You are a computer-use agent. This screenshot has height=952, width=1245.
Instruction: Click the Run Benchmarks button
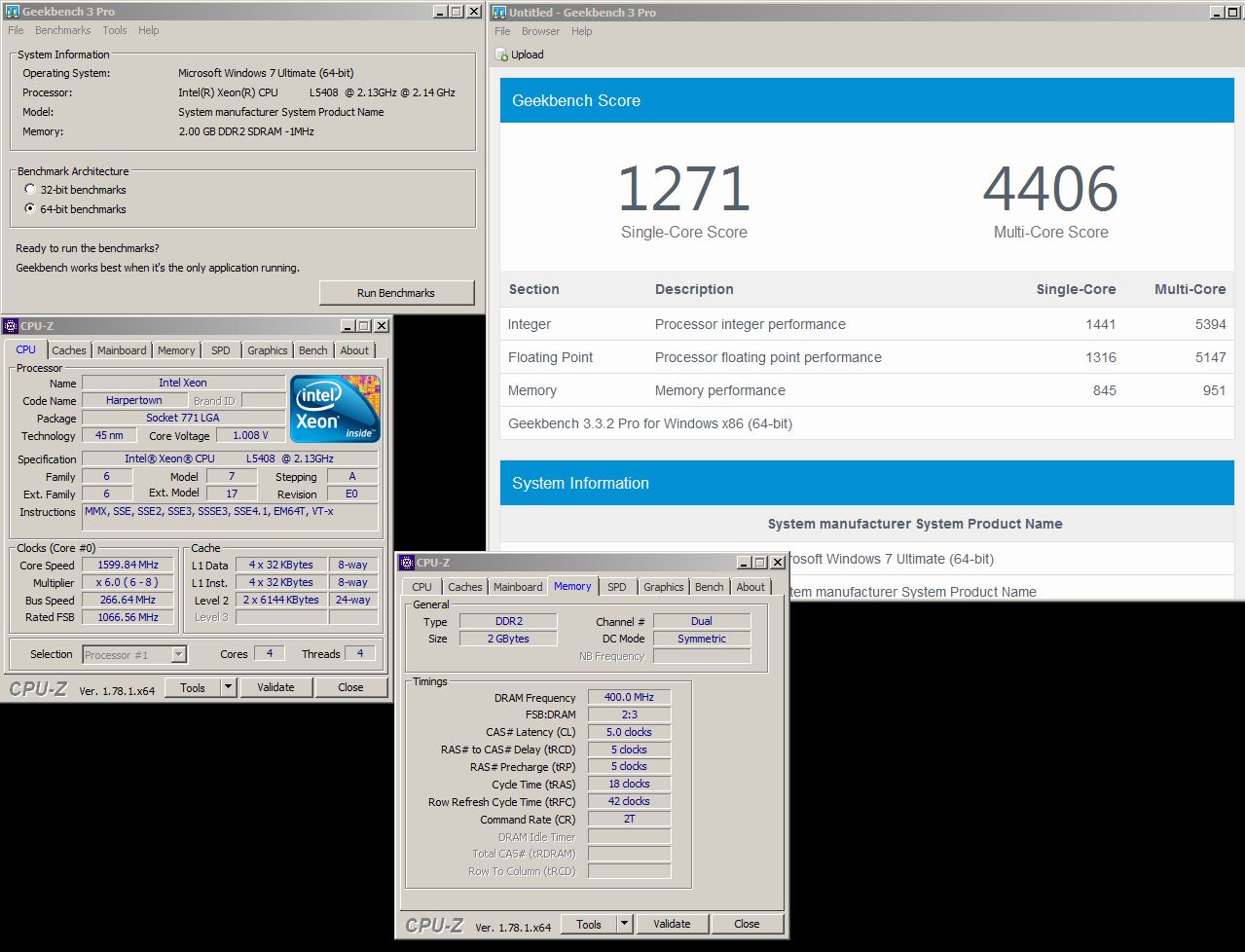coord(396,293)
